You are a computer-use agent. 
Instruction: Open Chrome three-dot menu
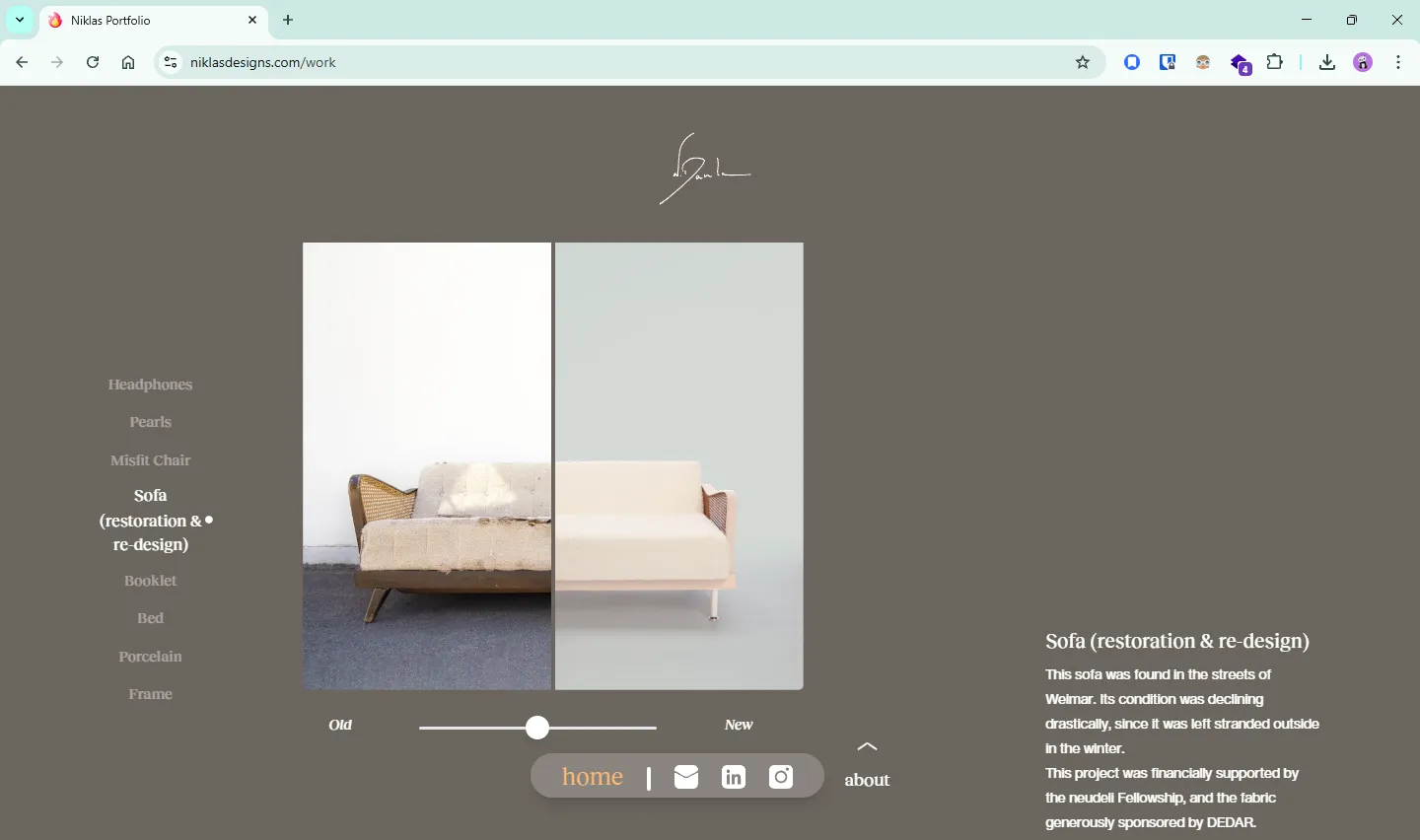[x=1398, y=62]
